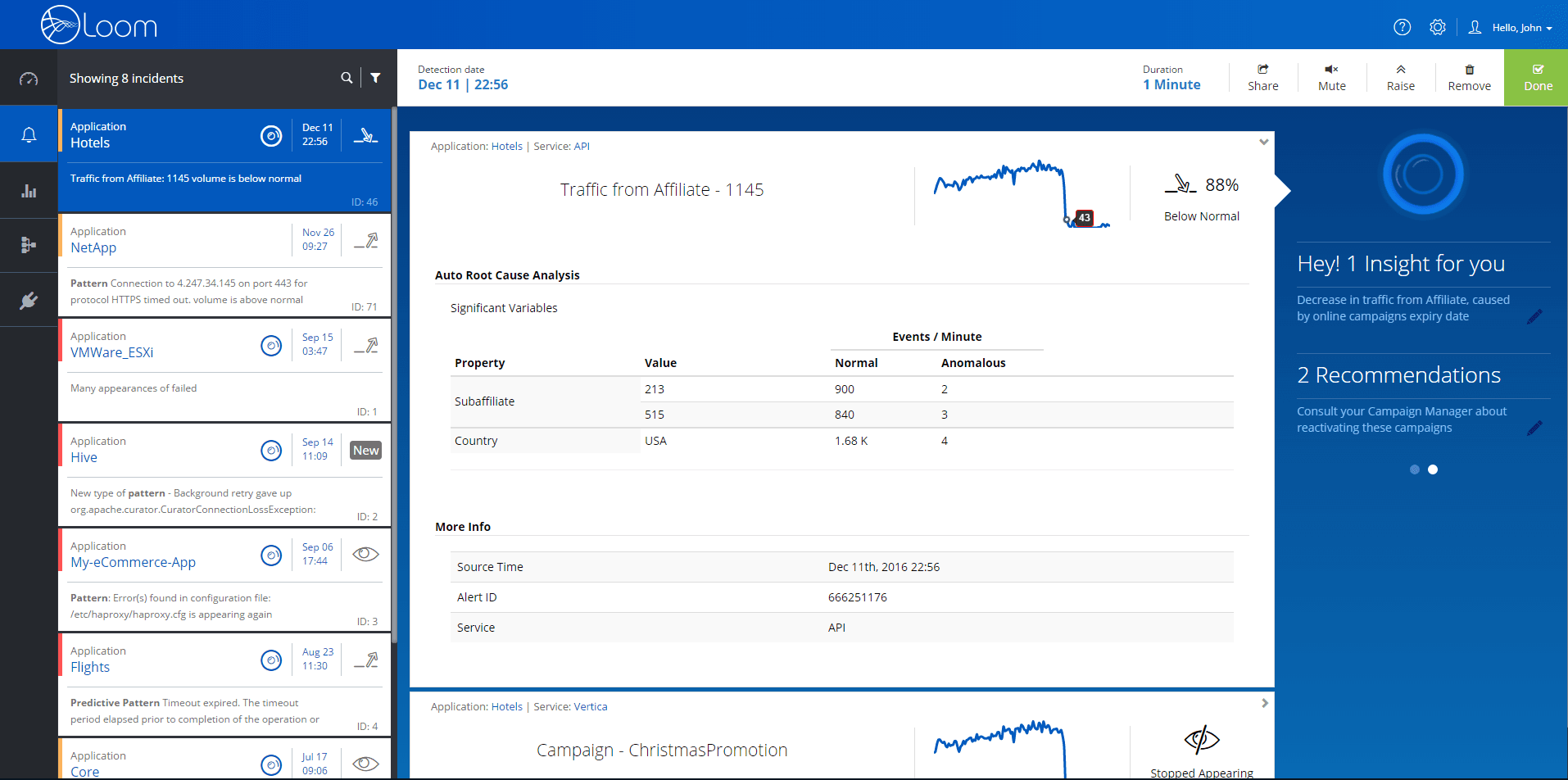Click the green Done button
Screen dimensions: 1568x780
point(1537,78)
